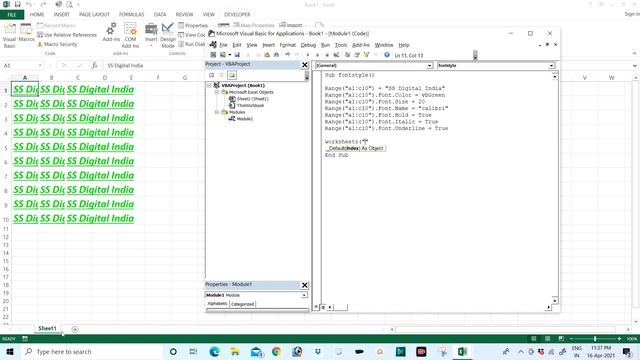Viewport: 640px width, 360px height.
Task: Click the Reset stop icon in VBA toolbar
Action: (327, 55)
